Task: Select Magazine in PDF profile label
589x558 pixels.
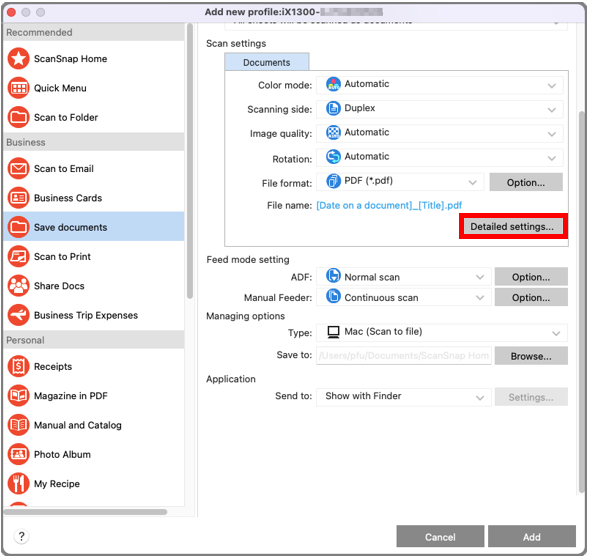Action: click(71, 396)
